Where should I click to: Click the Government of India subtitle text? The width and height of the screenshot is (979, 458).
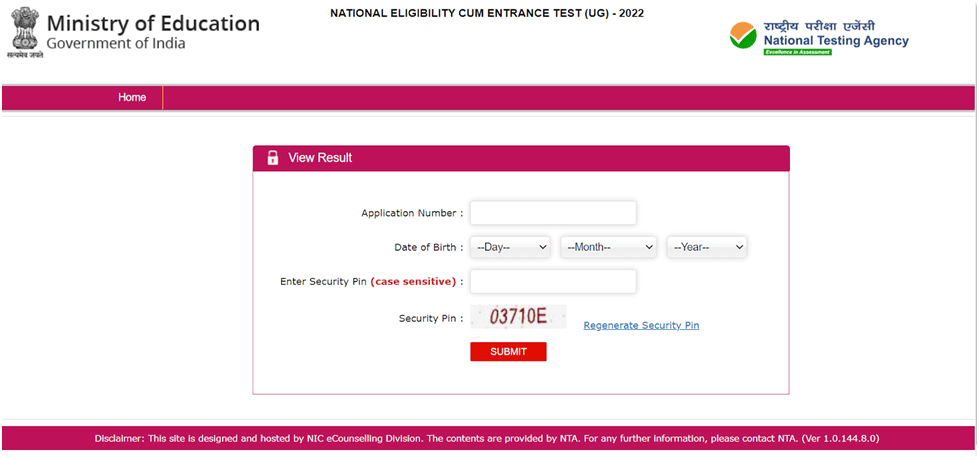coord(116,44)
